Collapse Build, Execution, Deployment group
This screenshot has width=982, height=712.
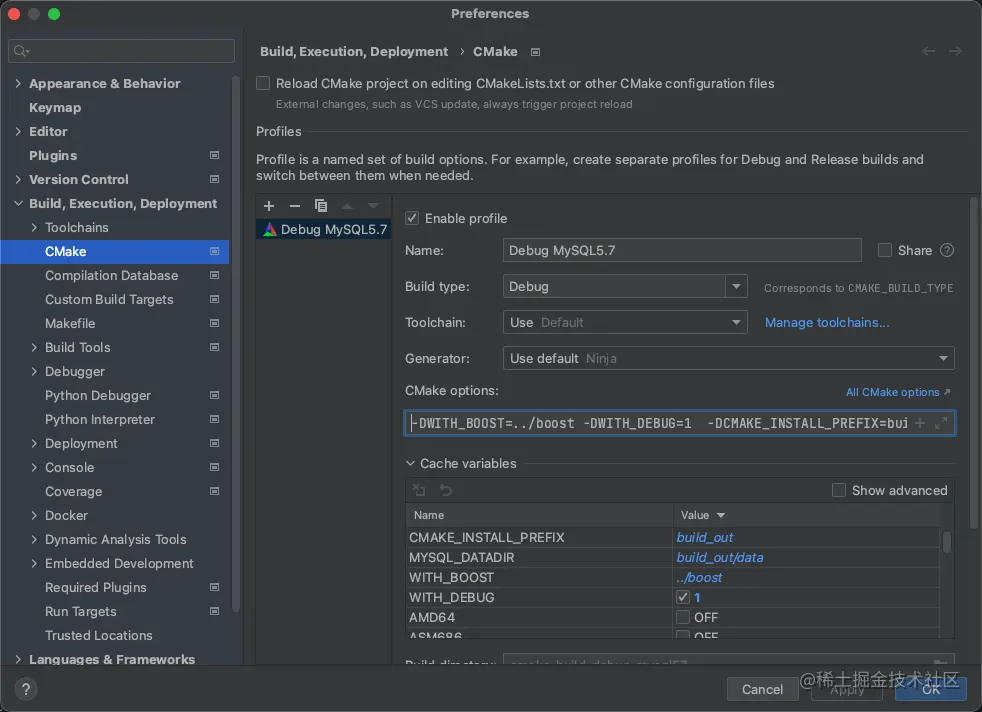pos(18,204)
